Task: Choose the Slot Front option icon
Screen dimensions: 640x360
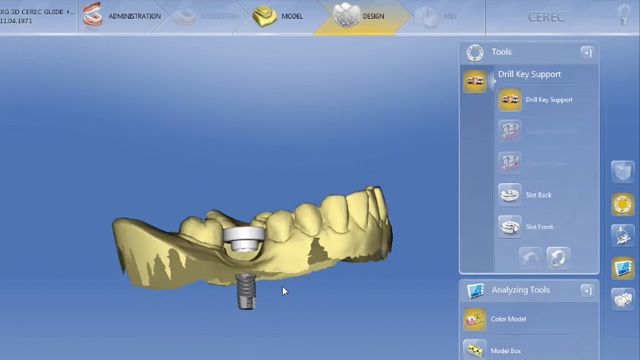Action: pos(510,226)
